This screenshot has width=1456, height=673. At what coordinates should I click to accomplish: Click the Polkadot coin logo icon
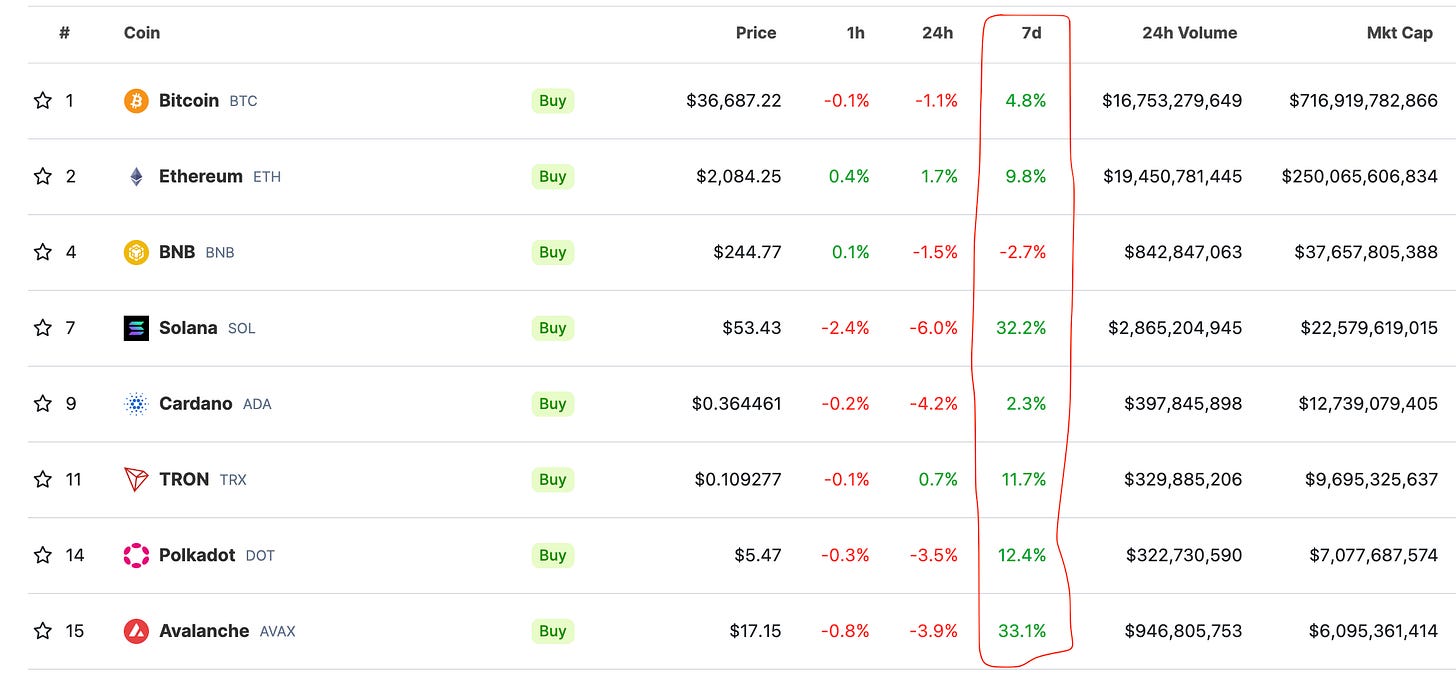point(136,555)
